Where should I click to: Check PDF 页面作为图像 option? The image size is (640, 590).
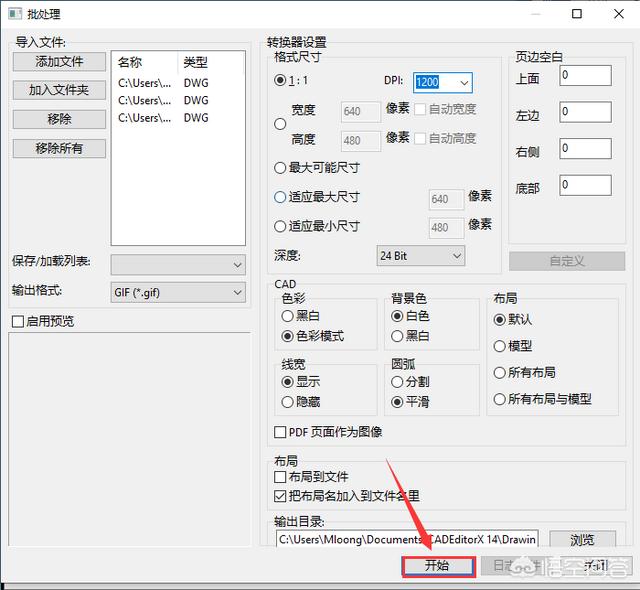point(281,432)
